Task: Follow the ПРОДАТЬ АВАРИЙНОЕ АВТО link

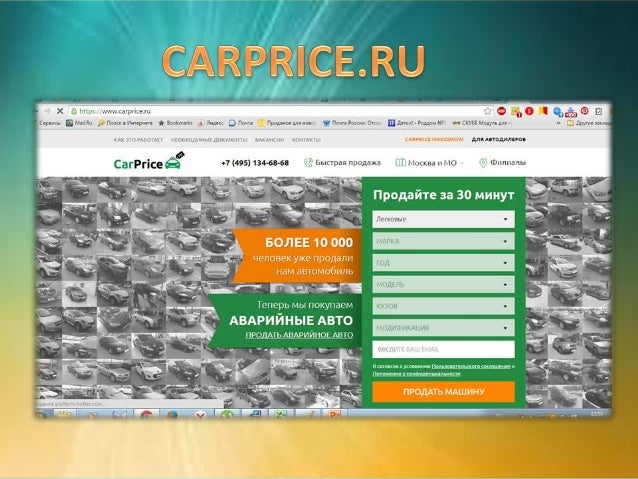Action: pos(299,335)
